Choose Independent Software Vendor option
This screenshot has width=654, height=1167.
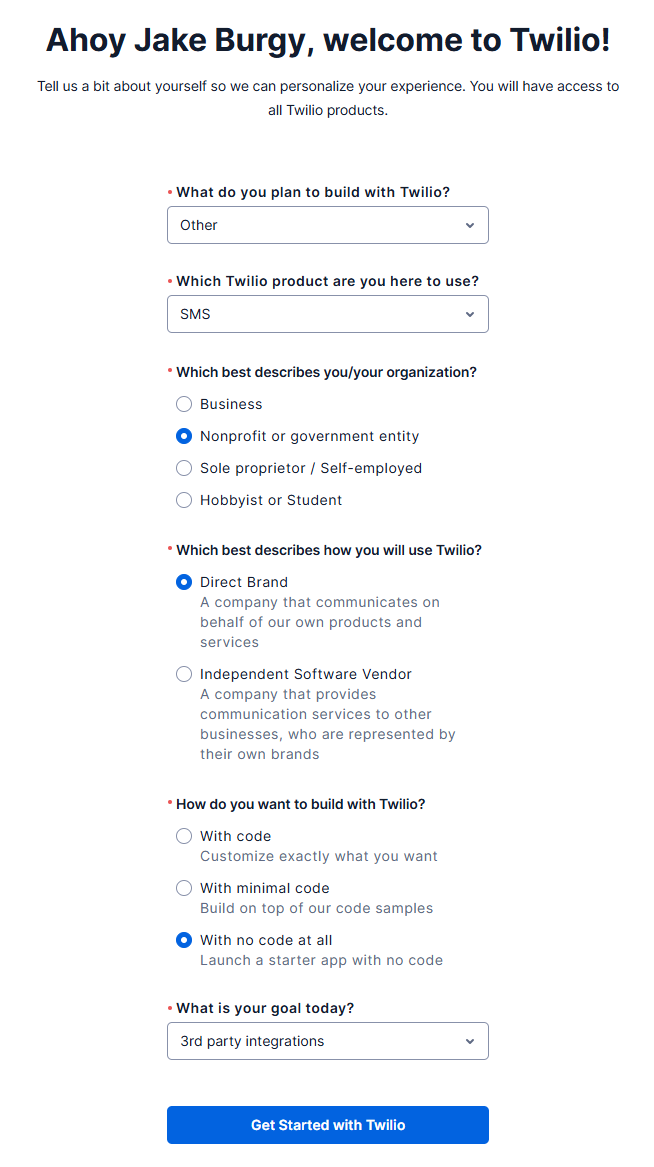tap(184, 674)
